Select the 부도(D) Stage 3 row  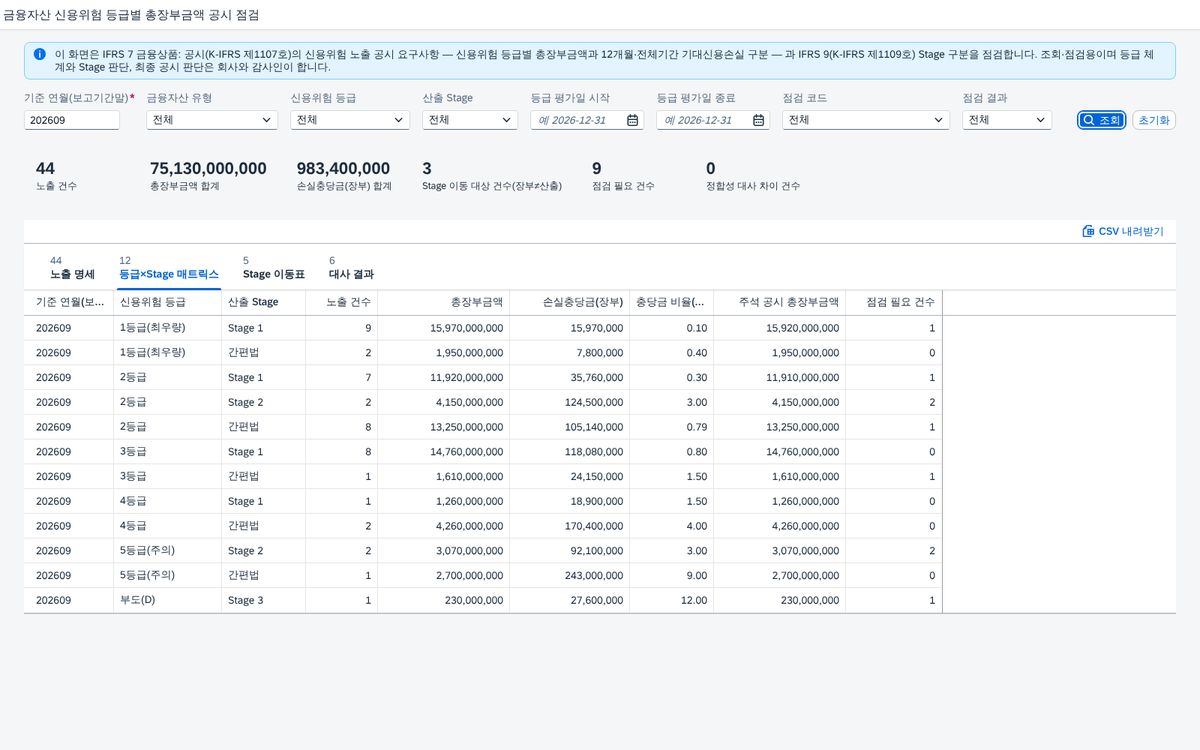pyautogui.click(x=483, y=600)
